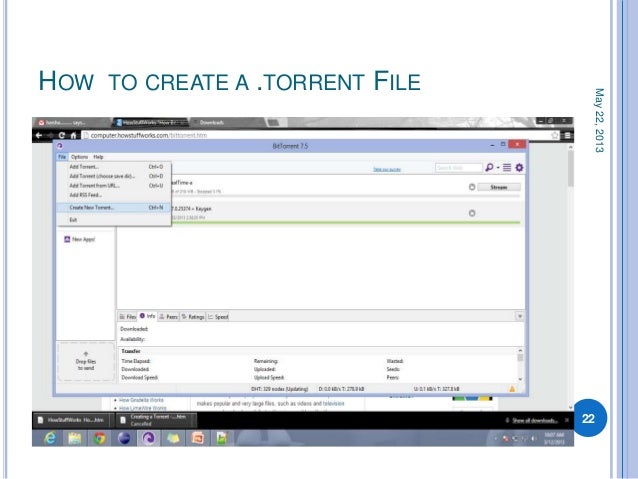Click How LimeWire Works link on webpage
The height and width of the screenshot is (479, 638).
click(142, 408)
